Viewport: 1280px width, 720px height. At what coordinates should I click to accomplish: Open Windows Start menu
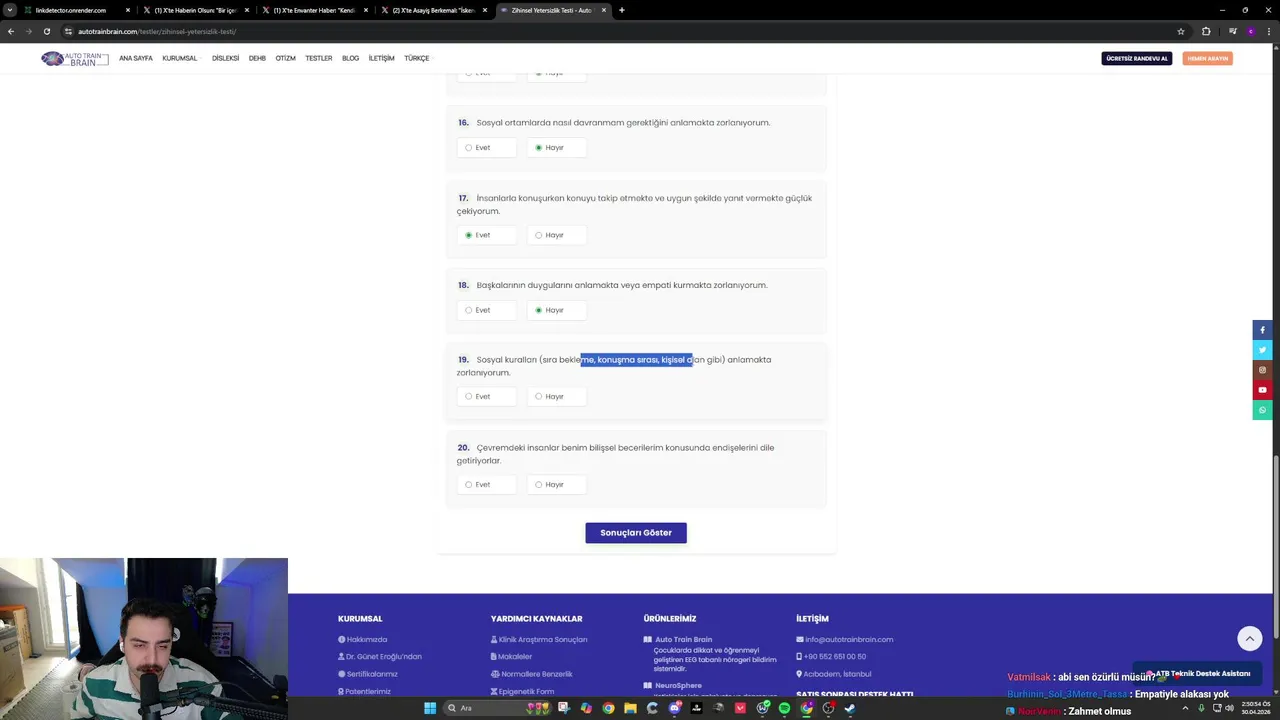tap(430, 708)
